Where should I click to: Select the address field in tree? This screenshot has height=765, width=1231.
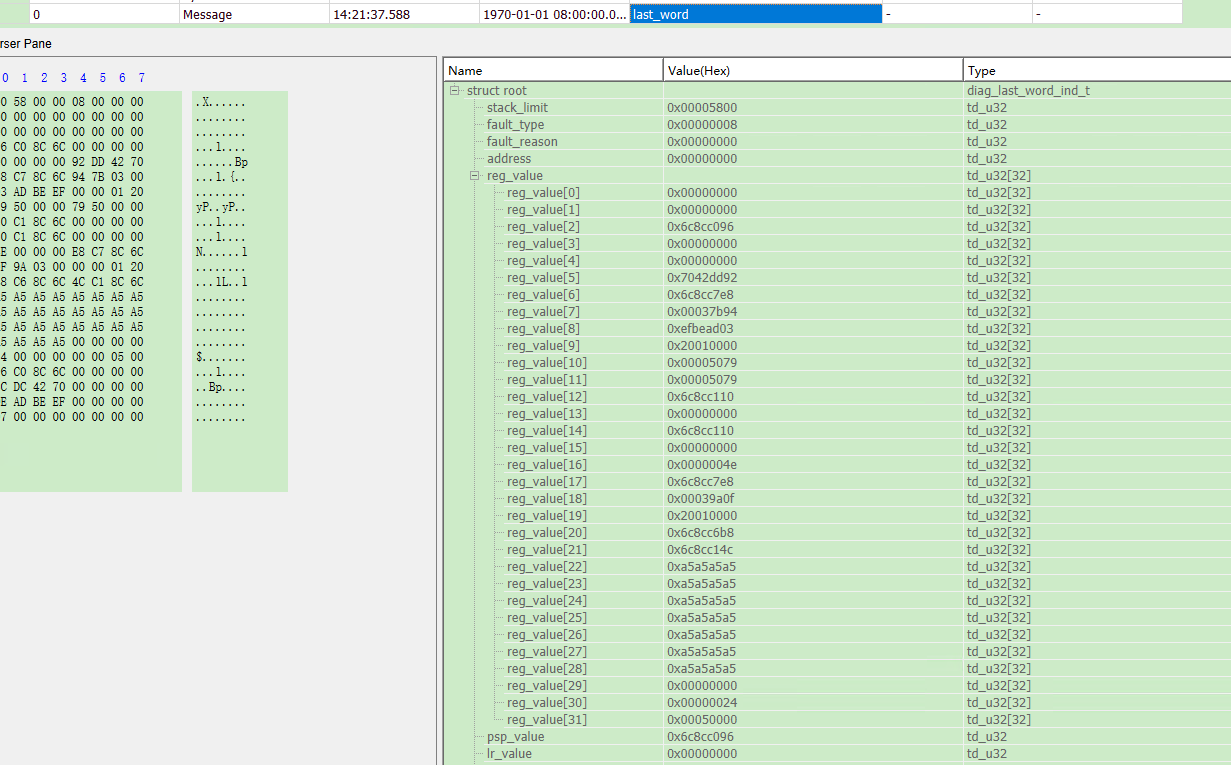coord(509,159)
